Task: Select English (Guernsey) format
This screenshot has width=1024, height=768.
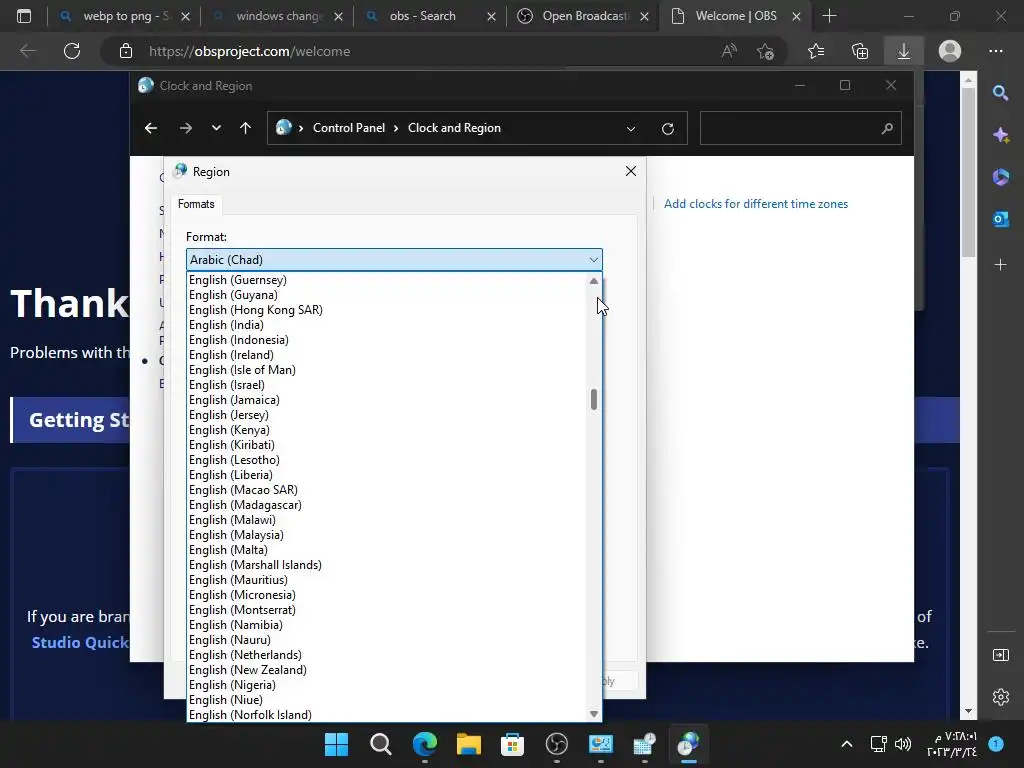Action: (238, 280)
